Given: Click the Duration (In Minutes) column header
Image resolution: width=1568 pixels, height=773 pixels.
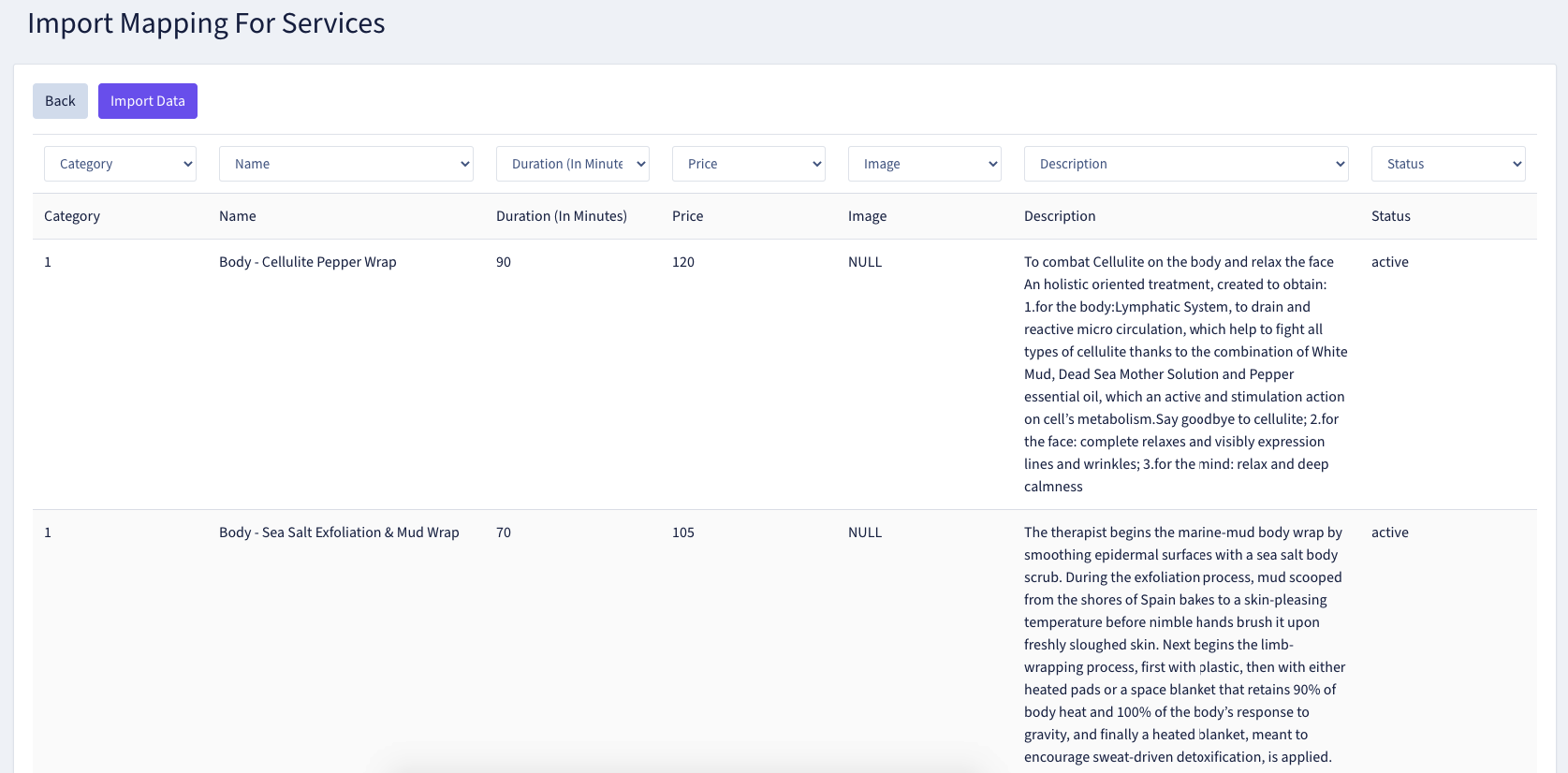Looking at the screenshot, I should point(562,216).
